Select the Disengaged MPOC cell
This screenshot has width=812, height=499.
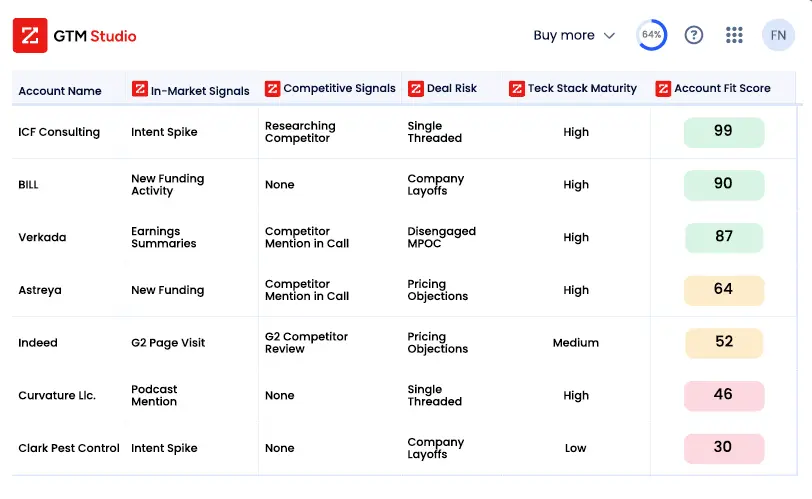[442, 238]
